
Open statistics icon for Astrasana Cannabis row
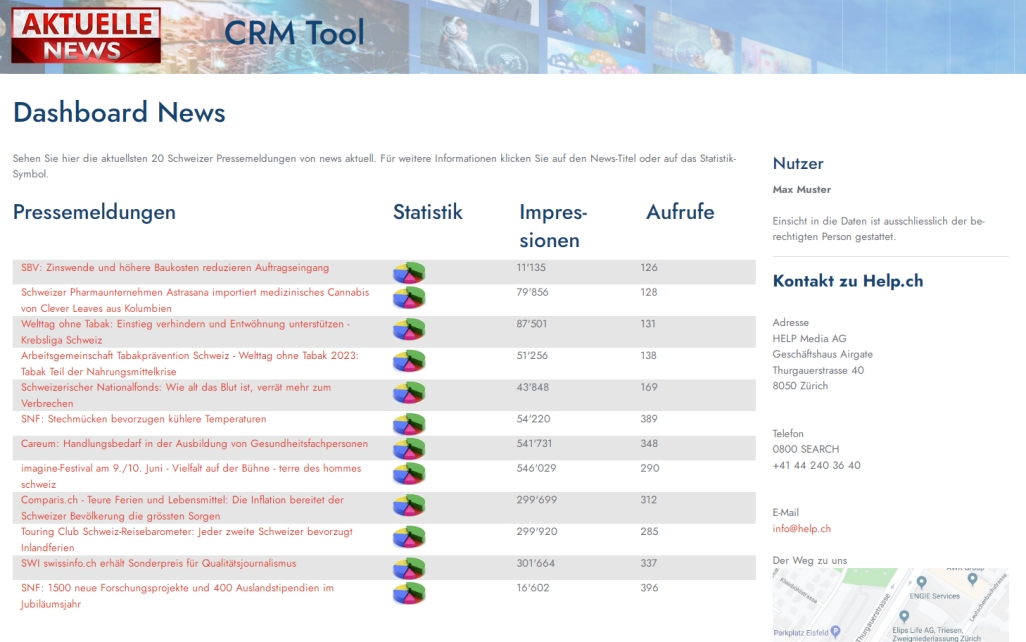click(x=409, y=298)
